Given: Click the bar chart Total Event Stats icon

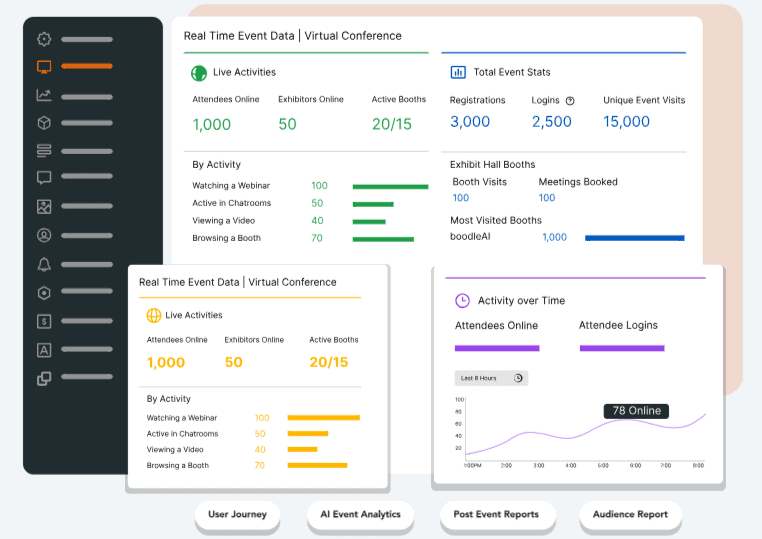Looking at the screenshot, I should tap(458, 72).
